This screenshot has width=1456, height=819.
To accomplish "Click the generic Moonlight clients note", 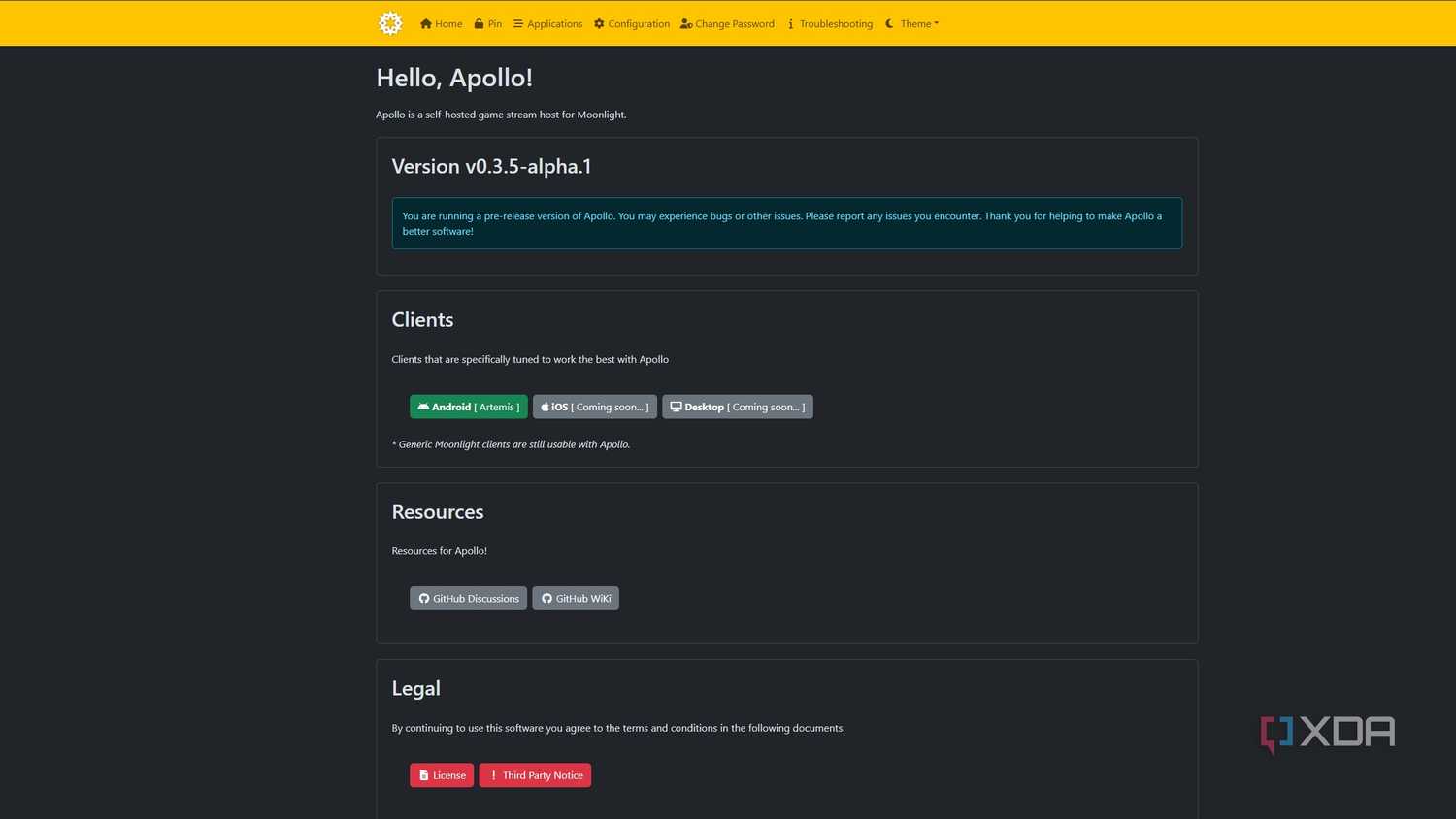I will [511, 444].
